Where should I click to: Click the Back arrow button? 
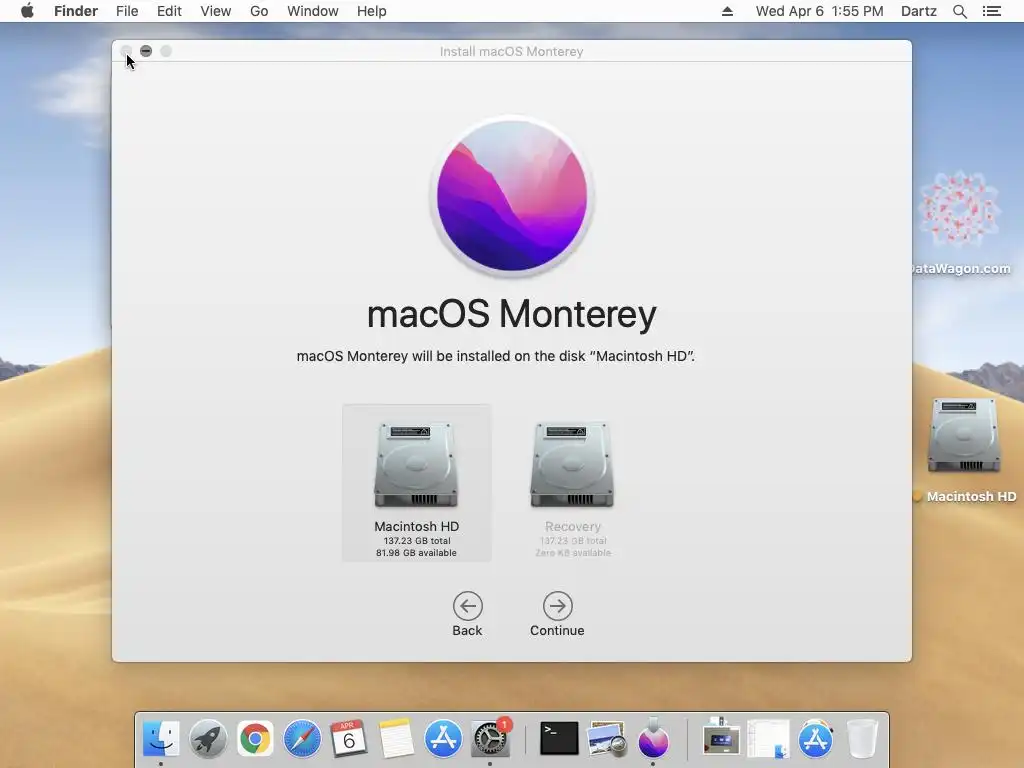tap(468, 606)
